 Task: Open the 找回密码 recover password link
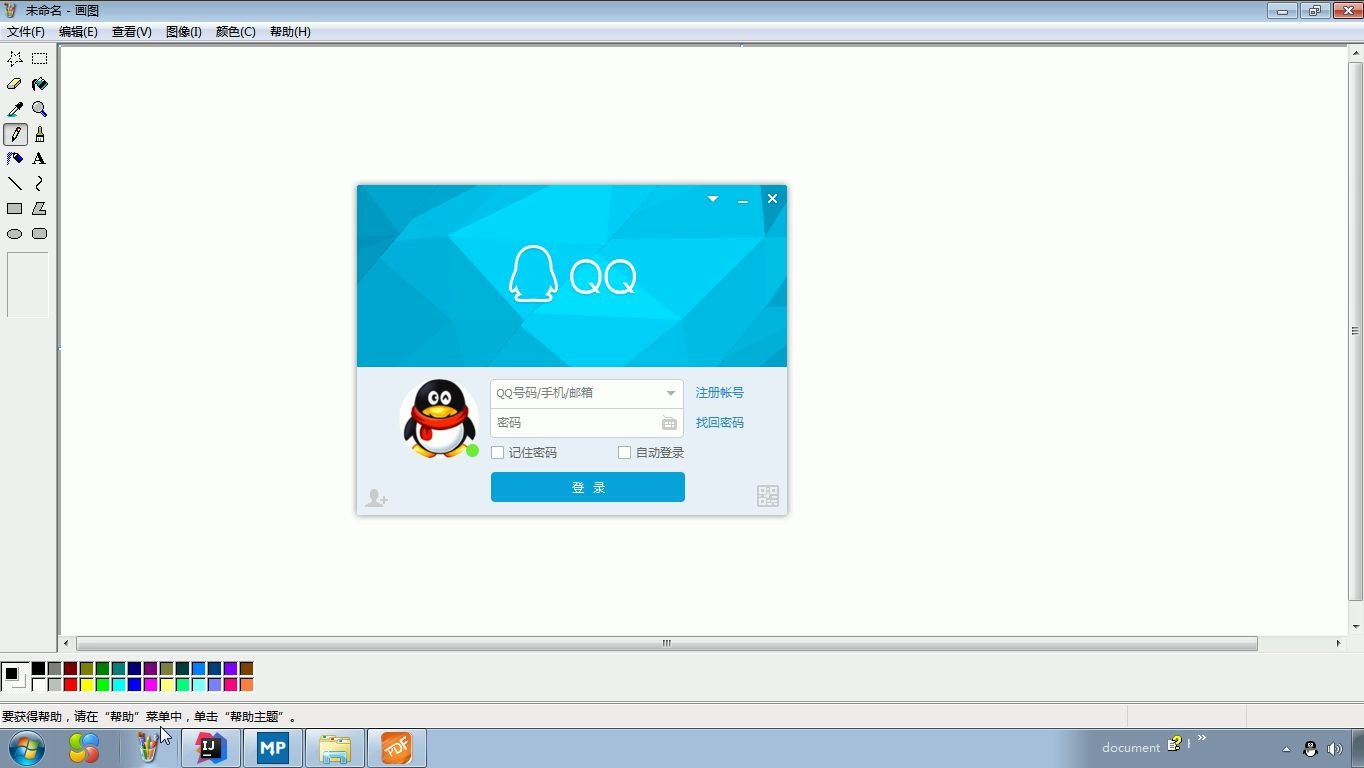(x=720, y=423)
